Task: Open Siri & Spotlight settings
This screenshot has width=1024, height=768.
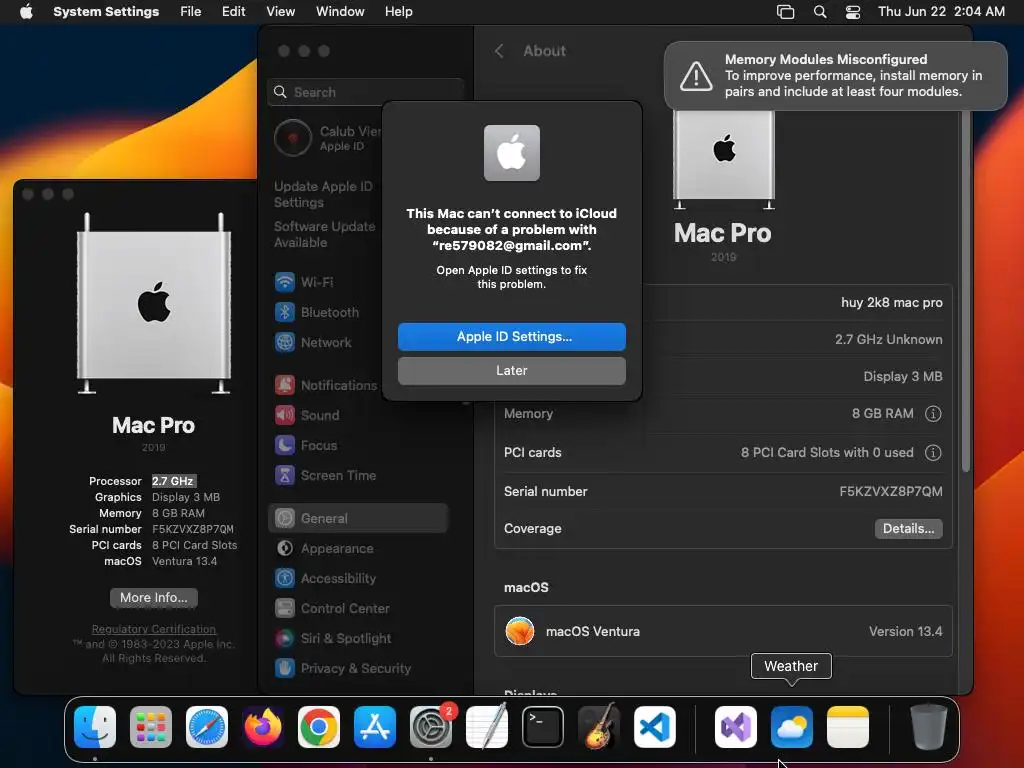Action: tap(333, 639)
